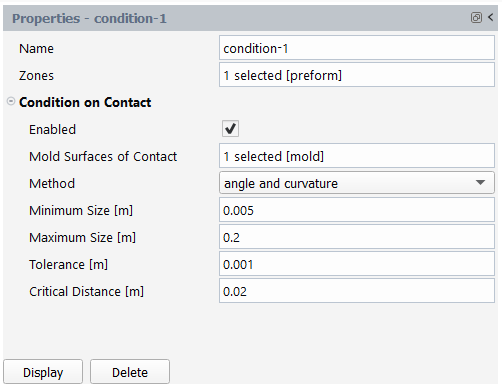Edit the Name field condition-1
This screenshot has height=386, width=502.
(x=357, y=48)
